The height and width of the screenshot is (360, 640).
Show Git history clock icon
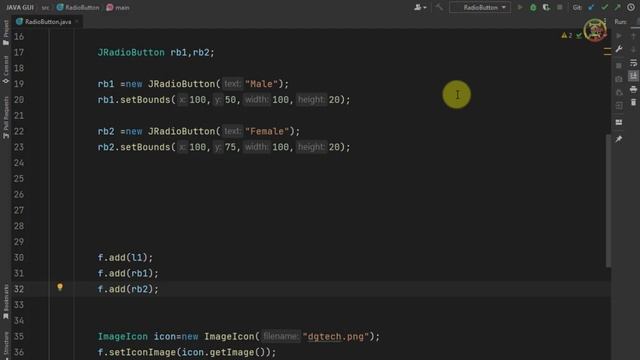point(631,7)
